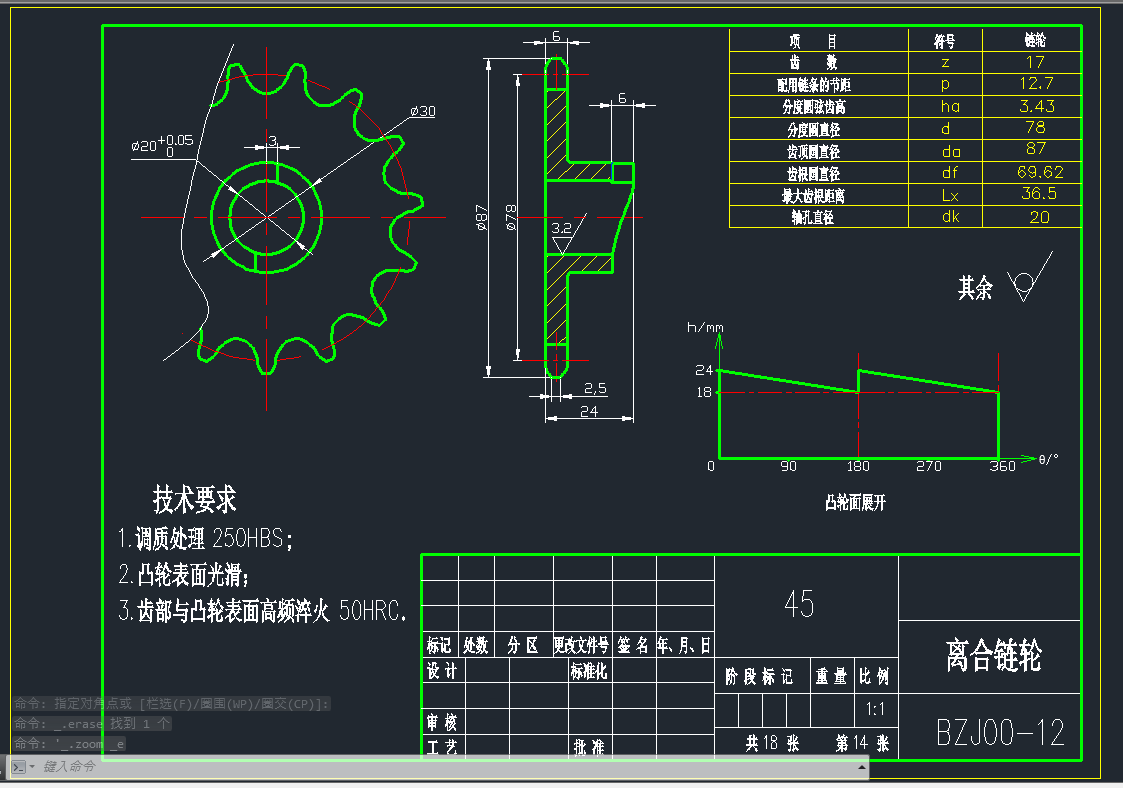
Task: Click the 标准化 title block cell
Action: (589, 671)
